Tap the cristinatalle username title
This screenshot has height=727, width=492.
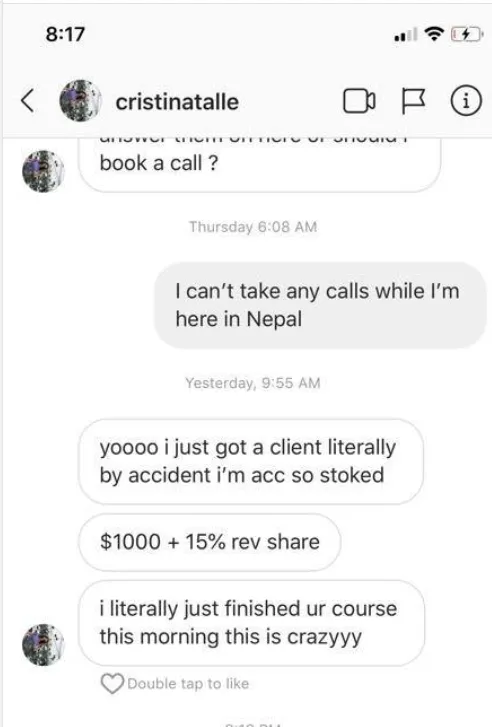click(177, 102)
